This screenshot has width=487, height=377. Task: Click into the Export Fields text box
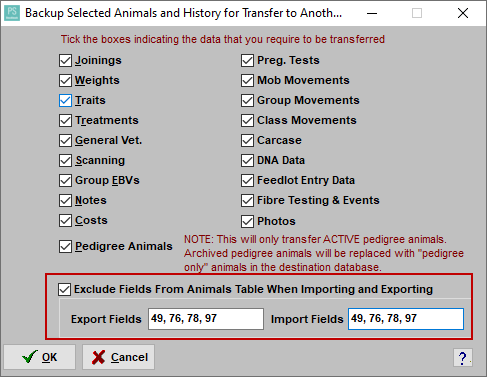206,319
